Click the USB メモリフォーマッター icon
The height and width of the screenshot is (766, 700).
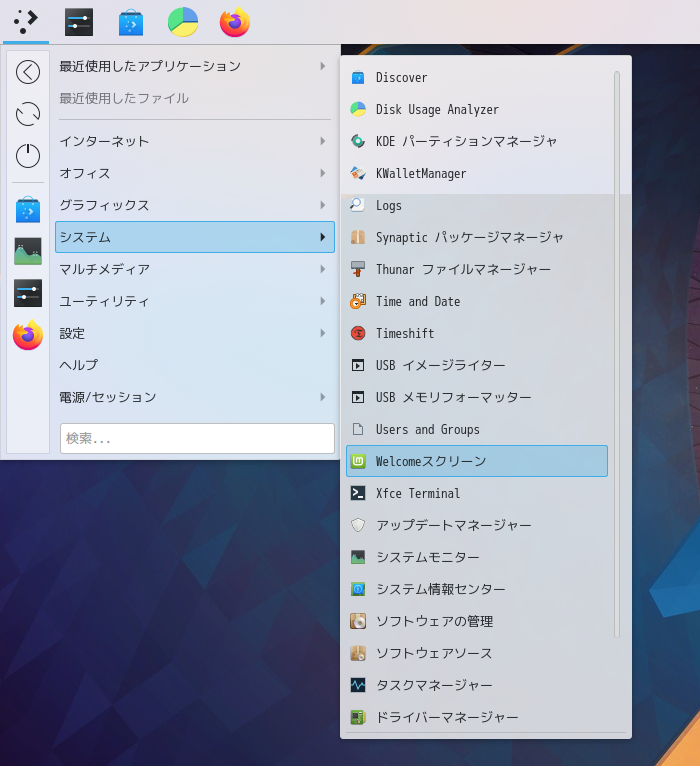click(x=358, y=397)
